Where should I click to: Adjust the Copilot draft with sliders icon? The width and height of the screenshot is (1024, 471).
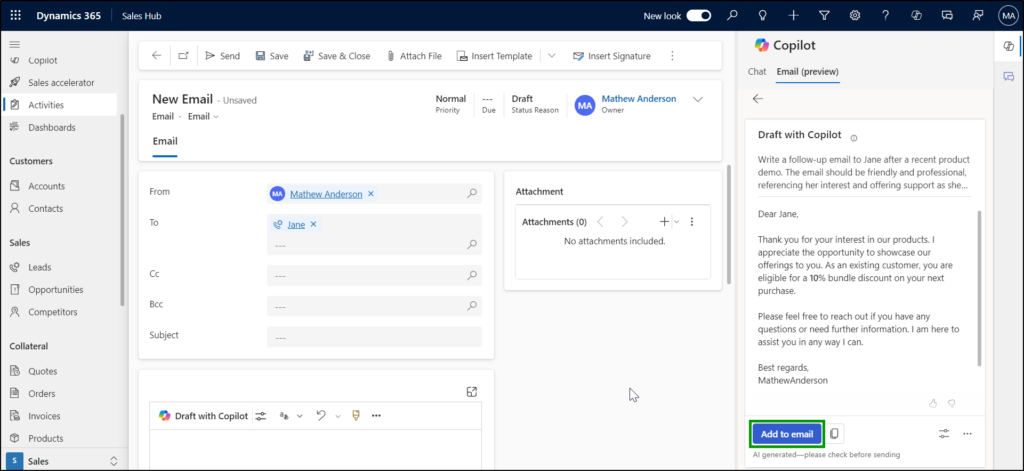(x=944, y=434)
